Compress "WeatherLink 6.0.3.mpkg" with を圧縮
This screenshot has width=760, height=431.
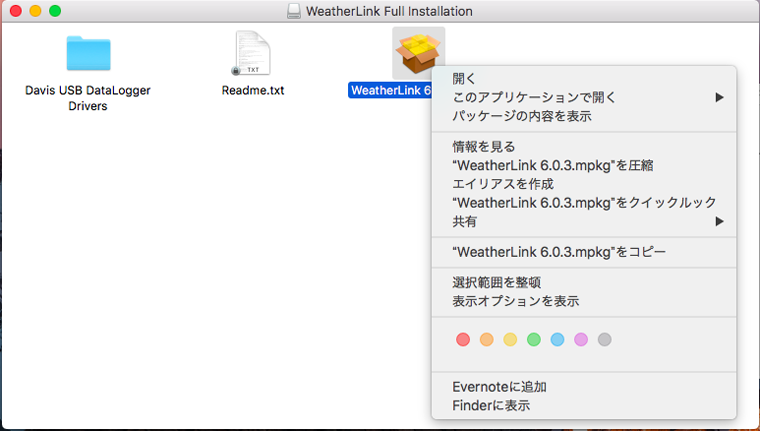tap(584, 165)
